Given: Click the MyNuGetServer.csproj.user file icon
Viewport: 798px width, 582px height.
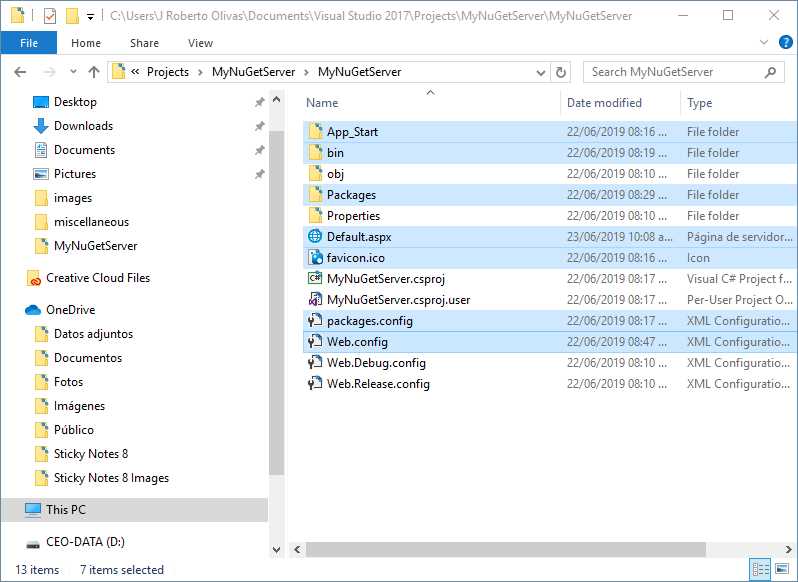Looking at the screenshot, I should pyautogui.click(x=315, y=299).
